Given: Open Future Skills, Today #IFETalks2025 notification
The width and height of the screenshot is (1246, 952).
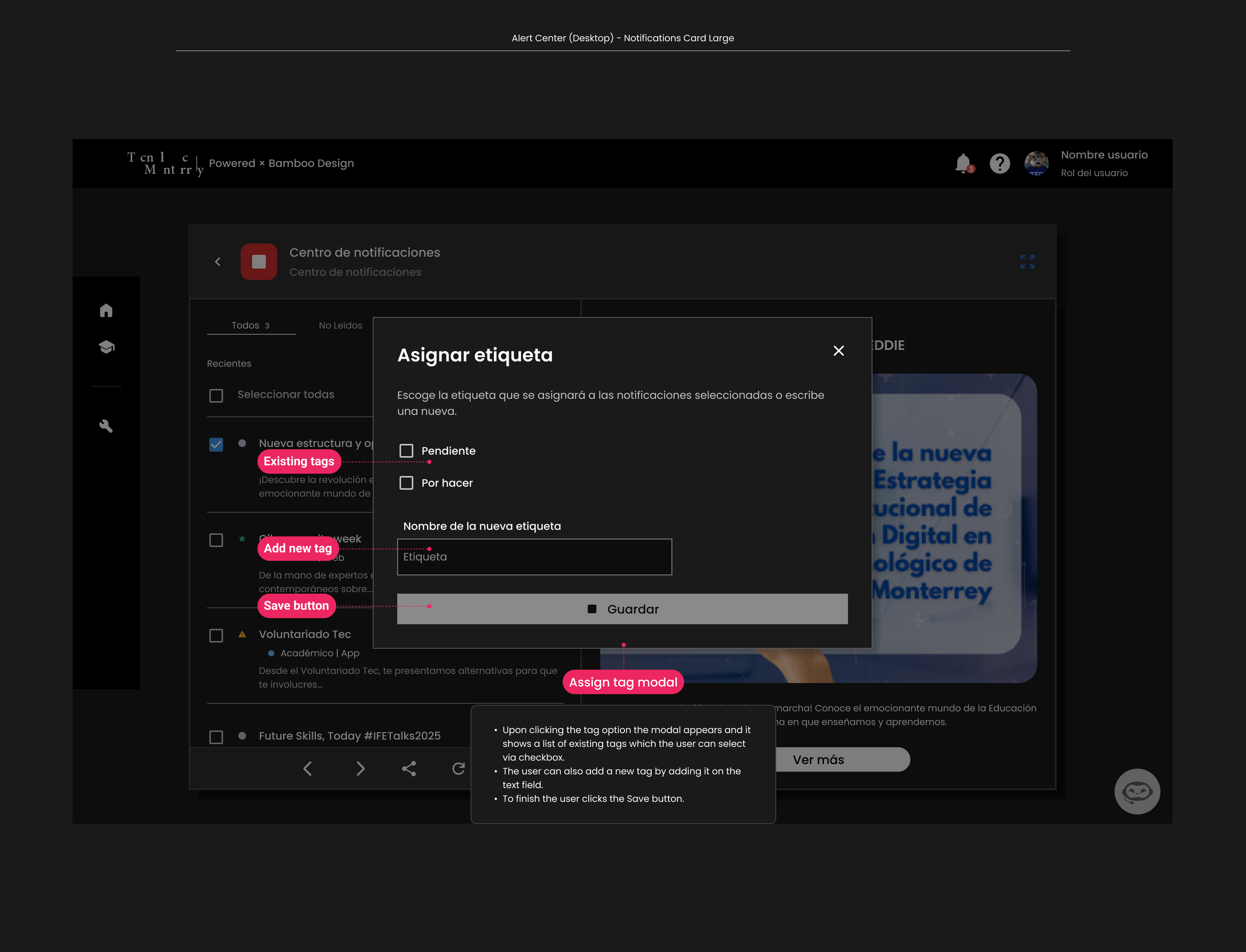Looking at the screenshot, I should (x=350, y=736).
